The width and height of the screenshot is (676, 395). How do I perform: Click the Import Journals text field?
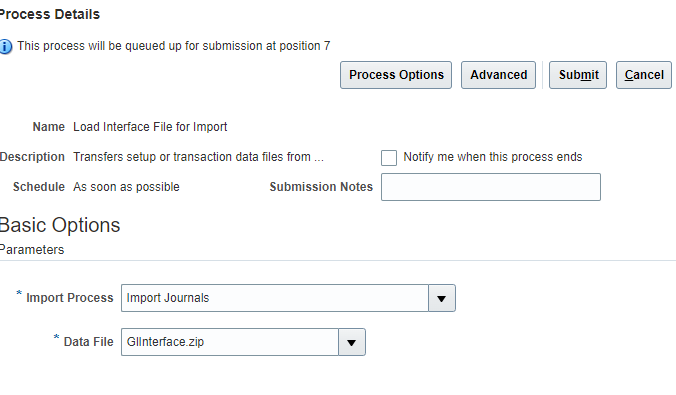pos(275,298)
